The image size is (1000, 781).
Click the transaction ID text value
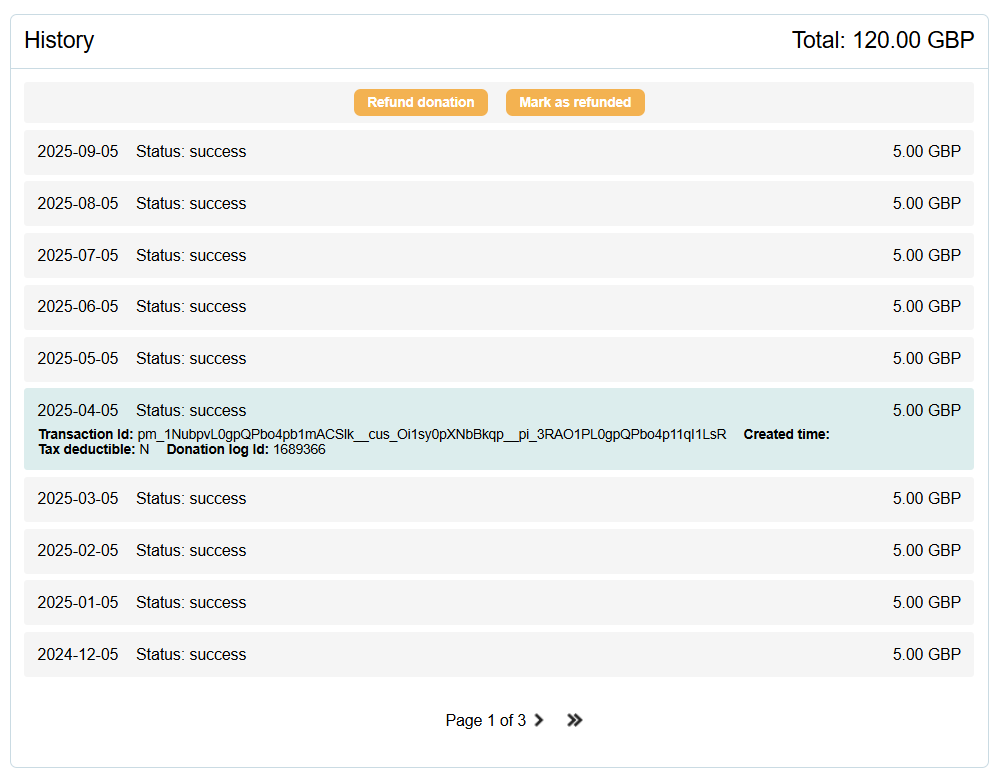[x=432, y=434]
